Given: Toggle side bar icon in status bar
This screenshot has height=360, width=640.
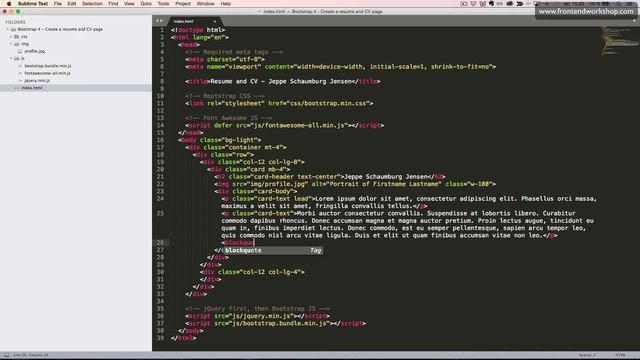Looking at the screenshot, I should (6, 355).
